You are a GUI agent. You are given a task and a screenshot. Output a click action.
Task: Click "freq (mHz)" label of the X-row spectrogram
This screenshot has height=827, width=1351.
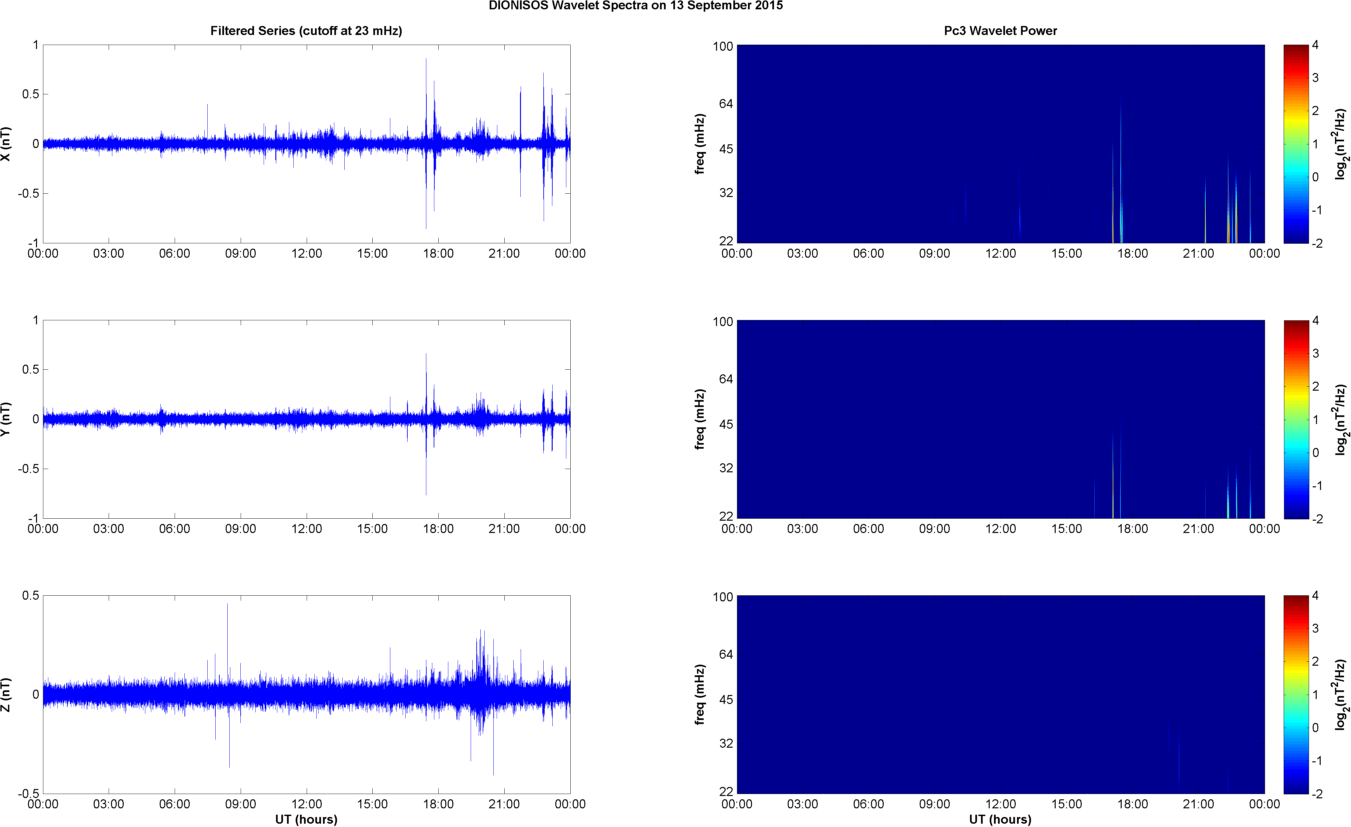tap(701, 144)
